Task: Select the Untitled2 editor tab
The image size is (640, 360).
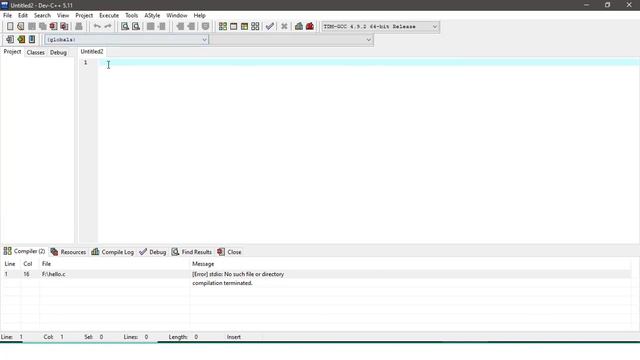Action: tap(92, 52)
